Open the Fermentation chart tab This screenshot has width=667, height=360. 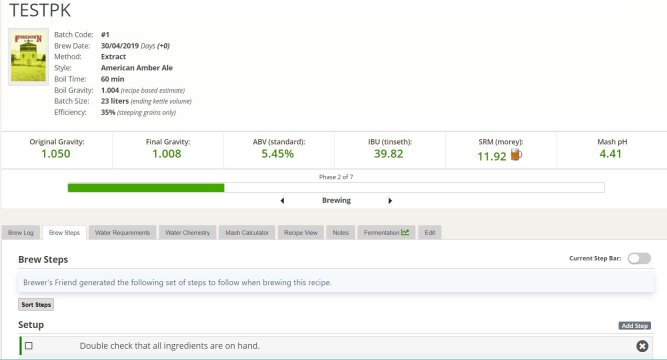point(386,232)
